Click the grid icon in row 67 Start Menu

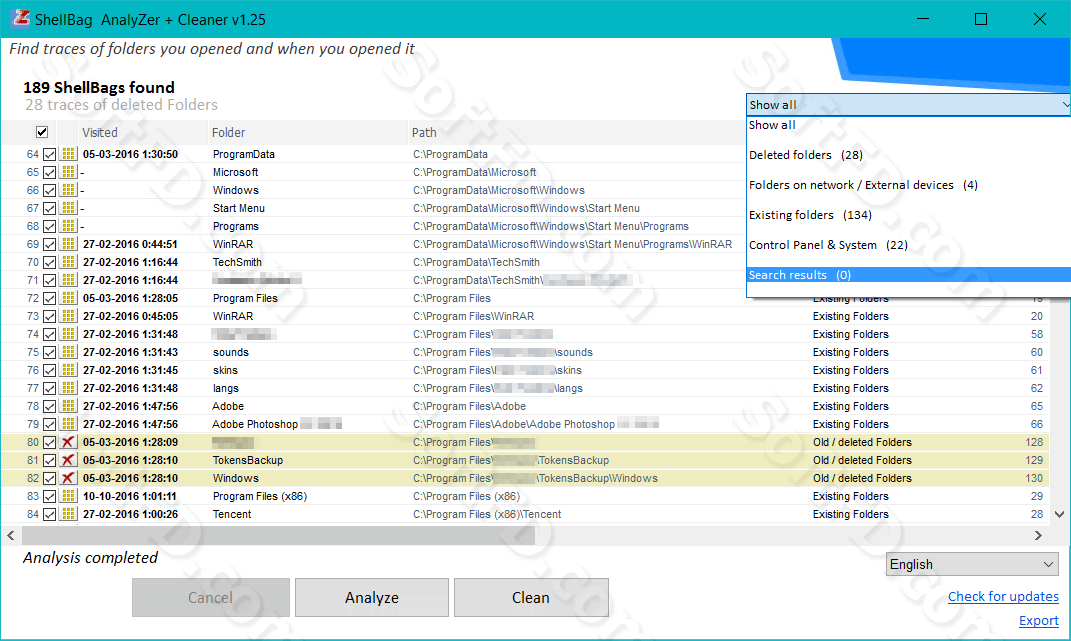(68, 208)
